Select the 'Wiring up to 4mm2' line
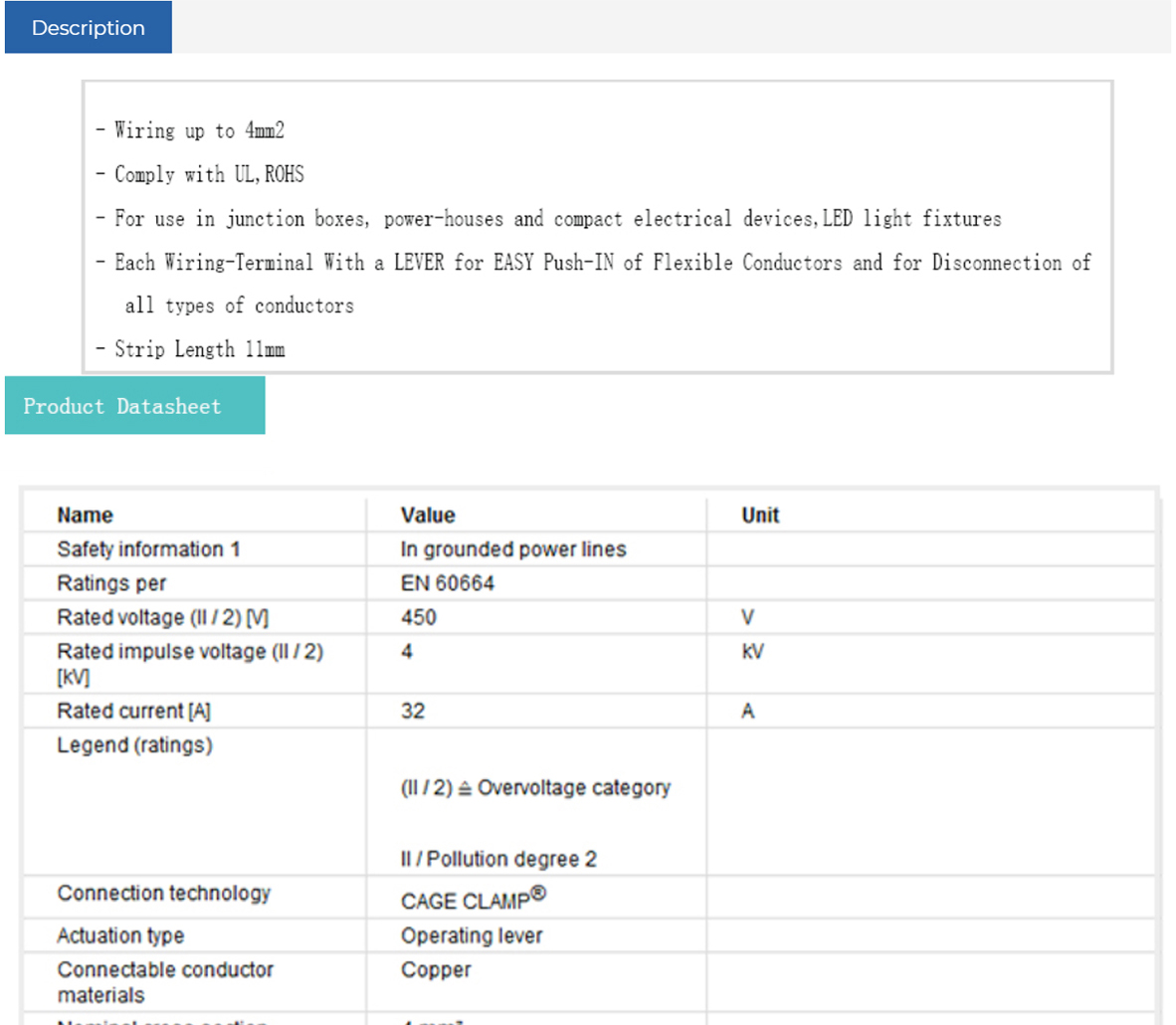 click(198, 130)
